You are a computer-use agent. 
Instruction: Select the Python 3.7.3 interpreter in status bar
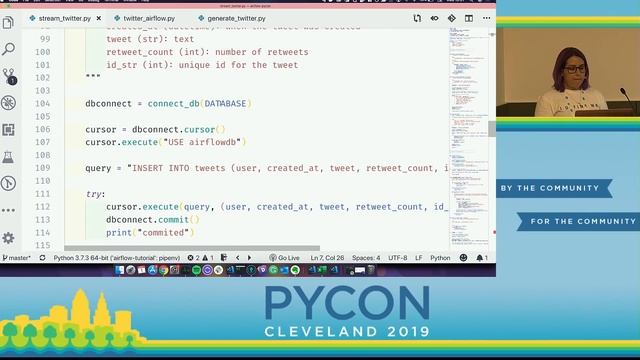[117, 258]
